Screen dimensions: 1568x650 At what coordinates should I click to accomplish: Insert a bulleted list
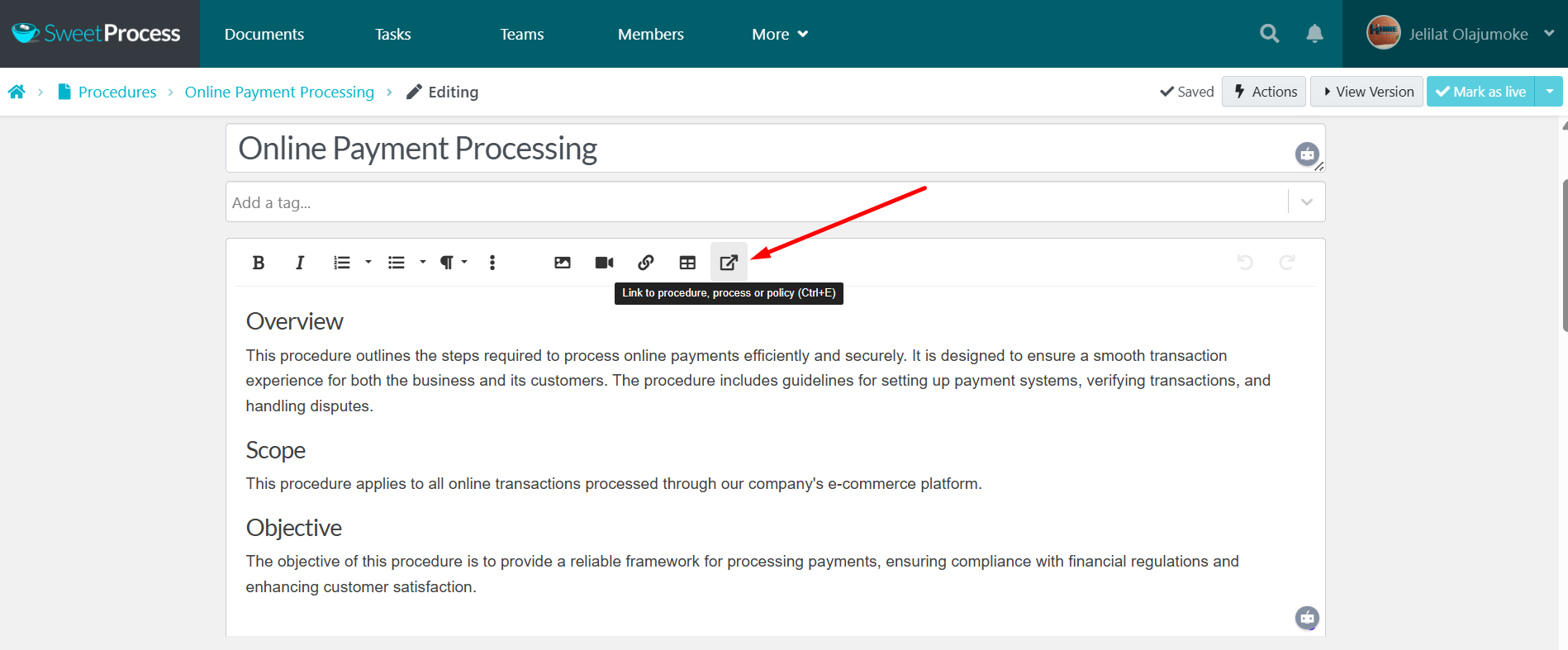pyautogui.click(x=397, y=263)
